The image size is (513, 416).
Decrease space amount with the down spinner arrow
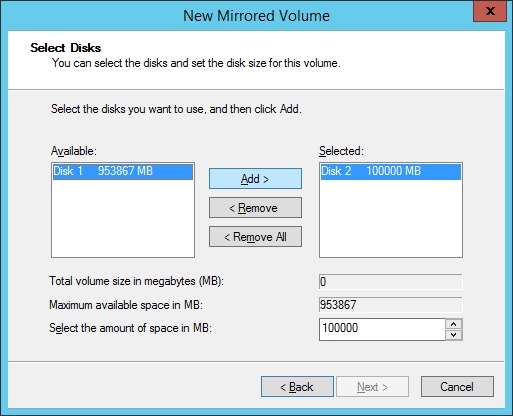(x=454, y=335)
